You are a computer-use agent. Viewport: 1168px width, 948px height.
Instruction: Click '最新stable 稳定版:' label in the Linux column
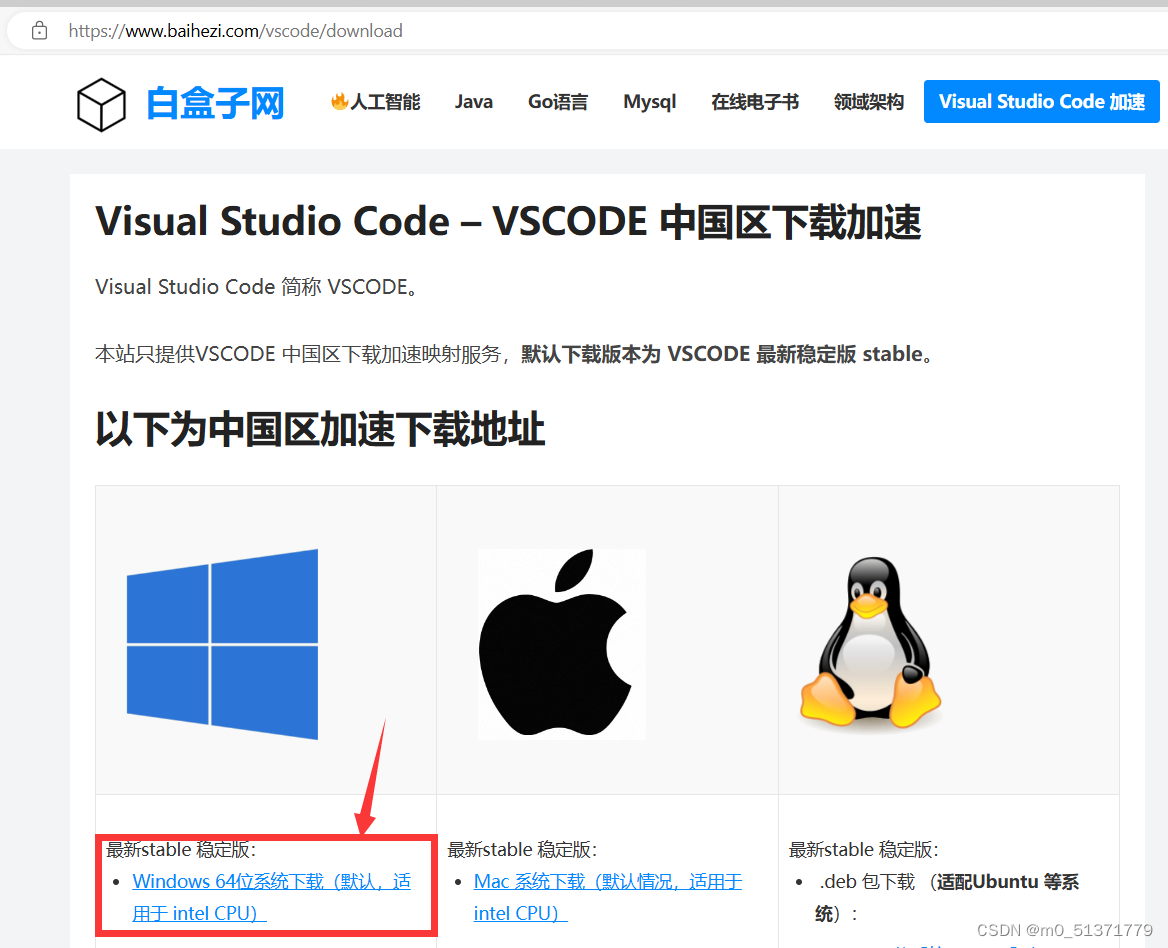(863, 850)
